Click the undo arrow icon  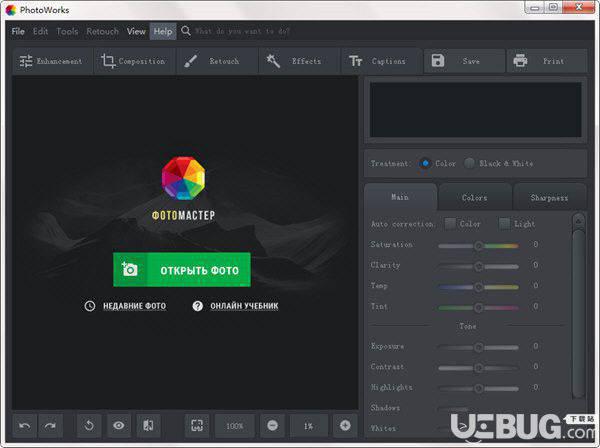pos(24,425)
